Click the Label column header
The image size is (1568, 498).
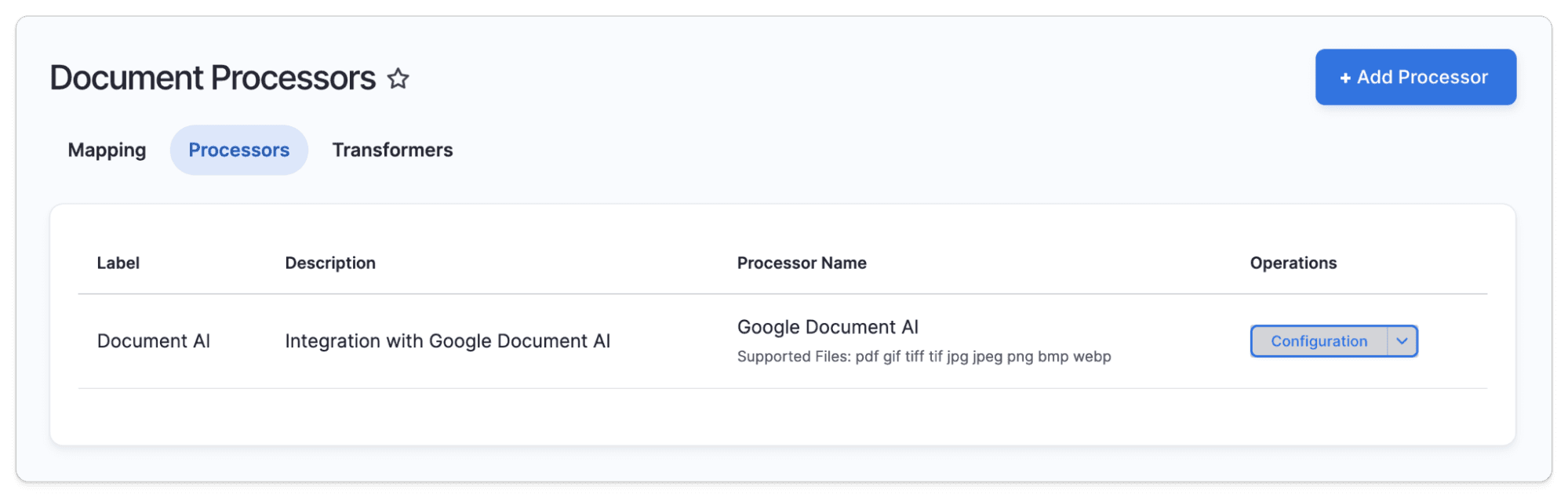tap(118, 263)
